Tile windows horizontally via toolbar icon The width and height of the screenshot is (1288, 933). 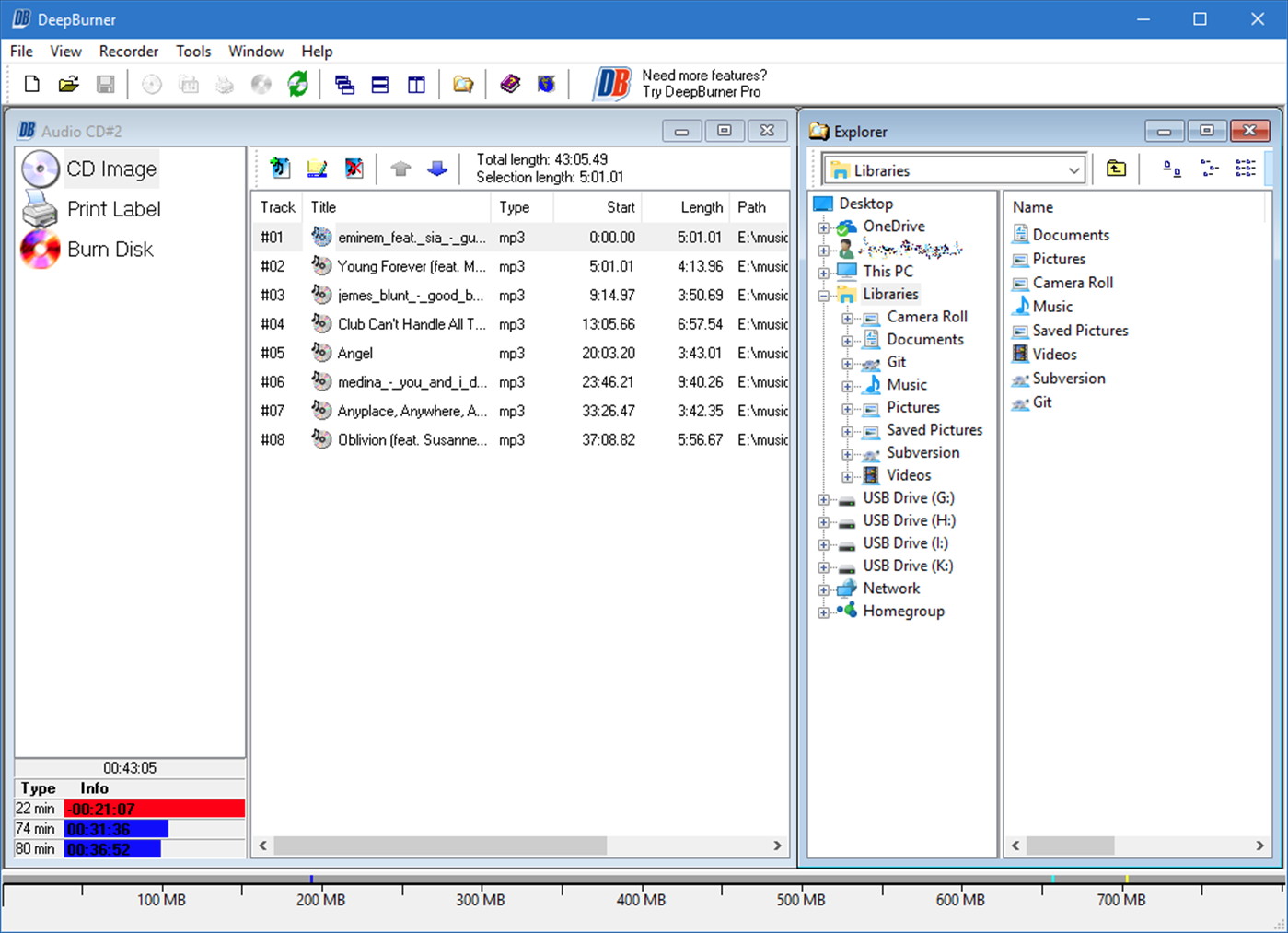tap(380, 85)
